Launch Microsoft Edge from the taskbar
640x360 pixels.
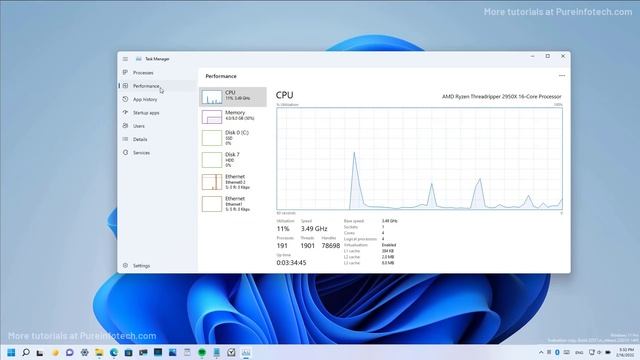[114, 352]
